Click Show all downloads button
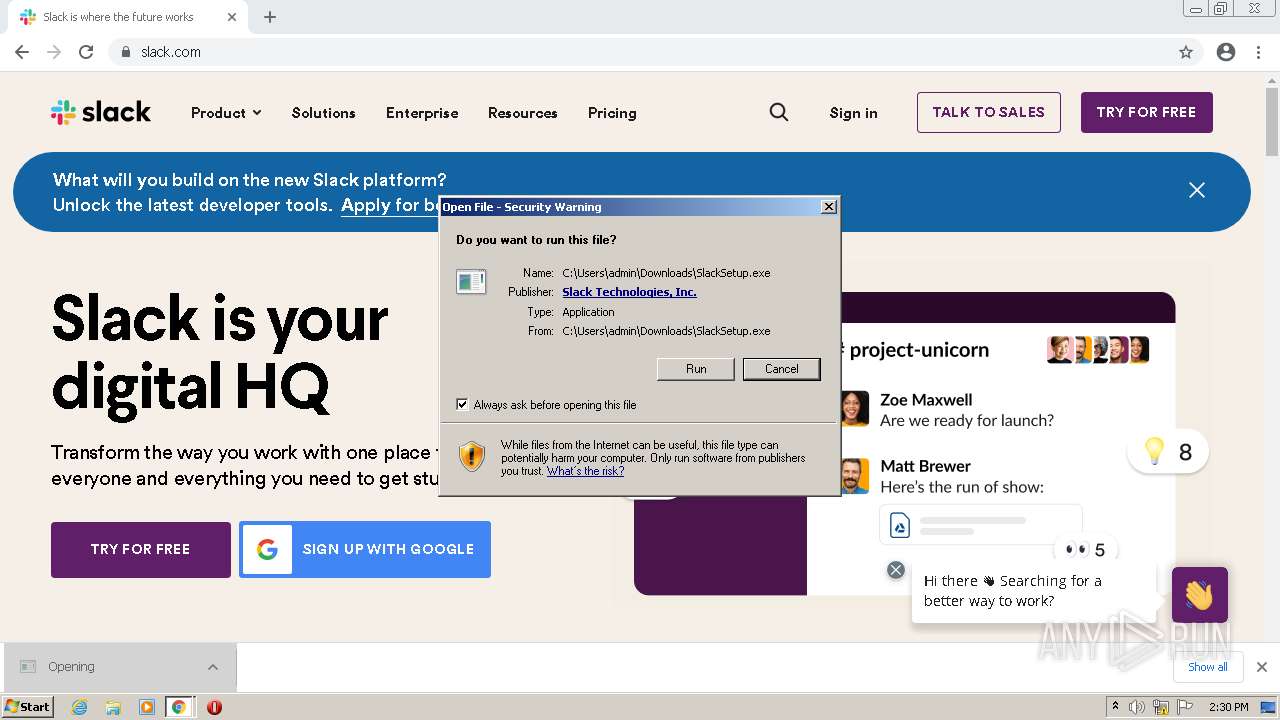Viewport: 1280px width, 720px height. (1208, 667)
